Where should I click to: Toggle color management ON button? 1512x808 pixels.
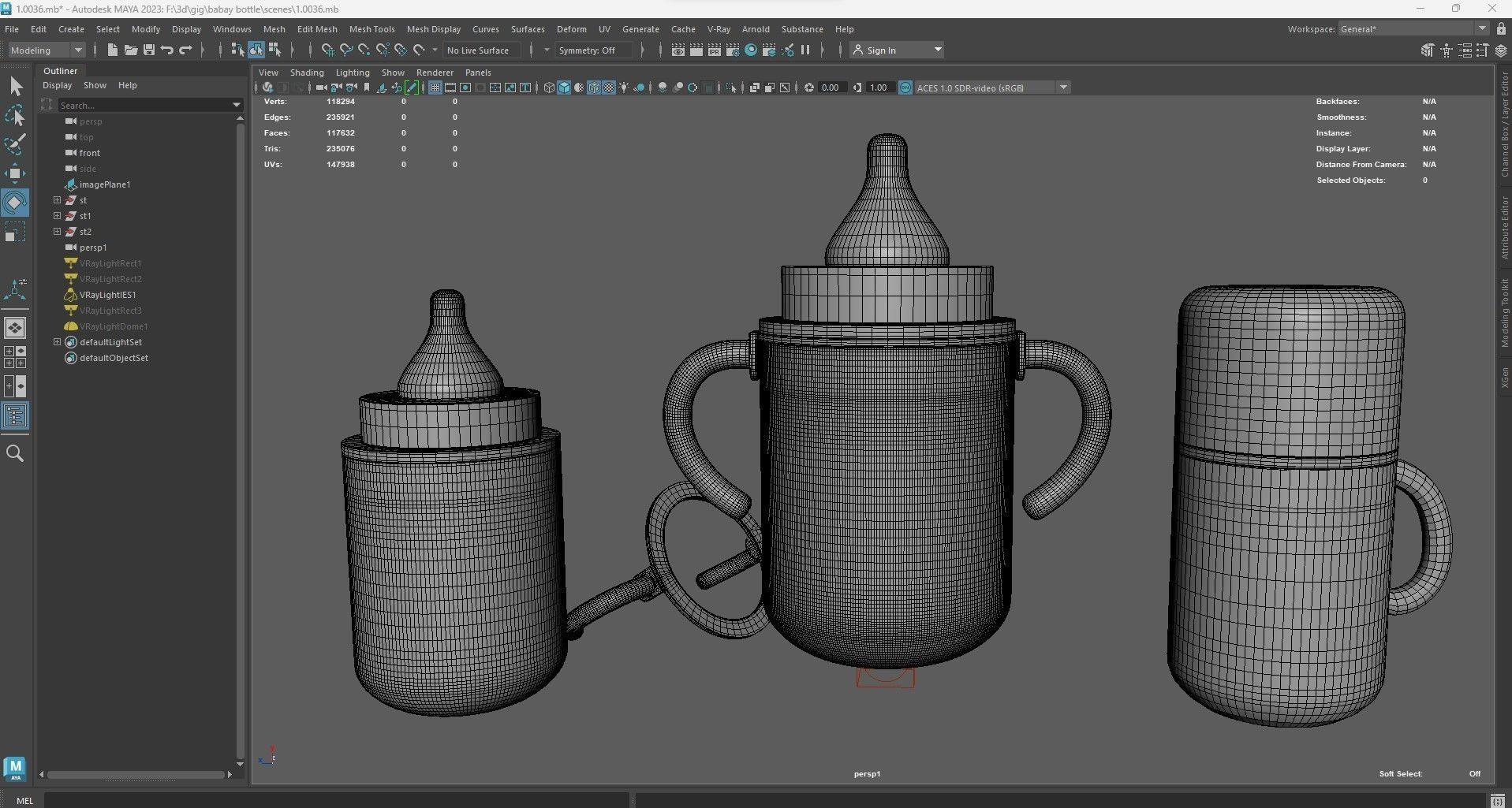[x=905, y=88]
